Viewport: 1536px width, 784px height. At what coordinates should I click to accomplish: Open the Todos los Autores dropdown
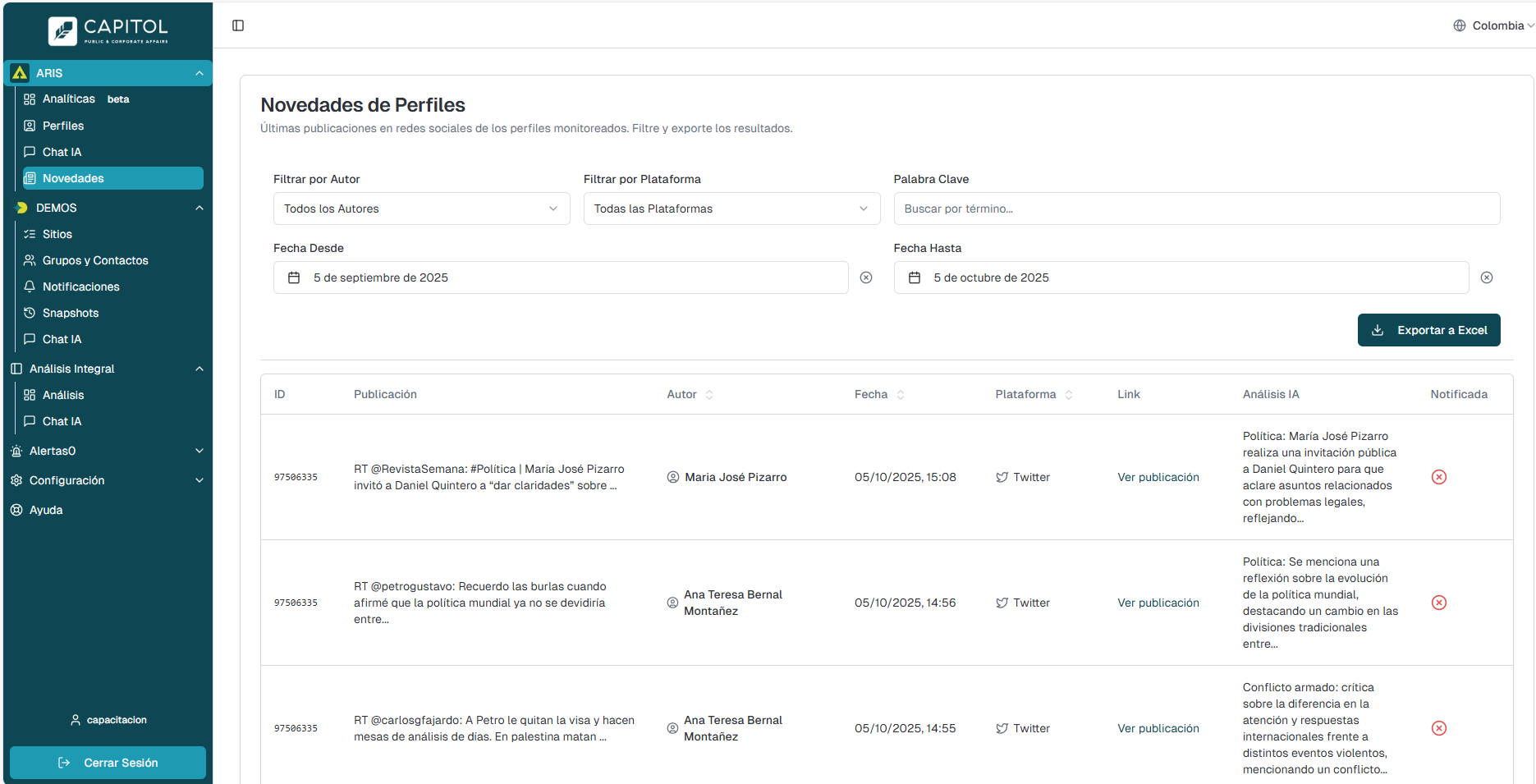click(x=421, y=209)
